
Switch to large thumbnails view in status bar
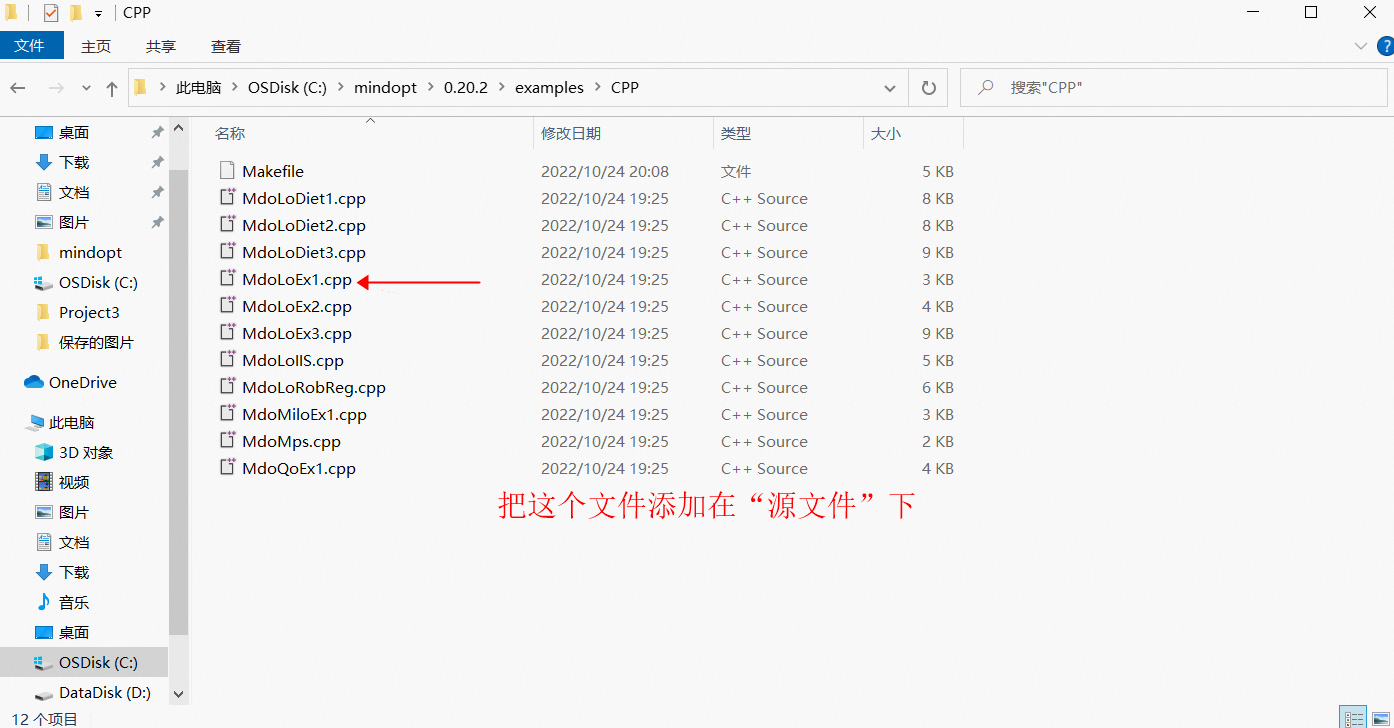pos(1381,716)
